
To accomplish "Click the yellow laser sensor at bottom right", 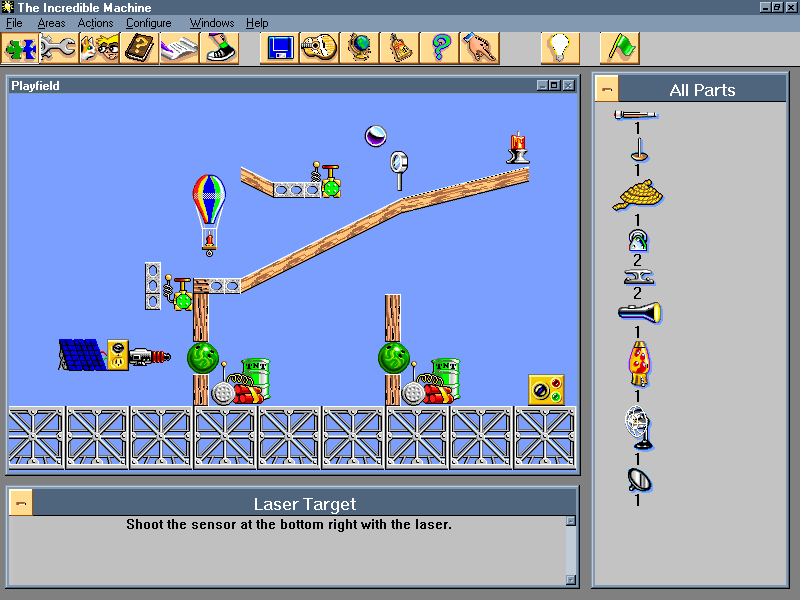I will coord(546,390).
